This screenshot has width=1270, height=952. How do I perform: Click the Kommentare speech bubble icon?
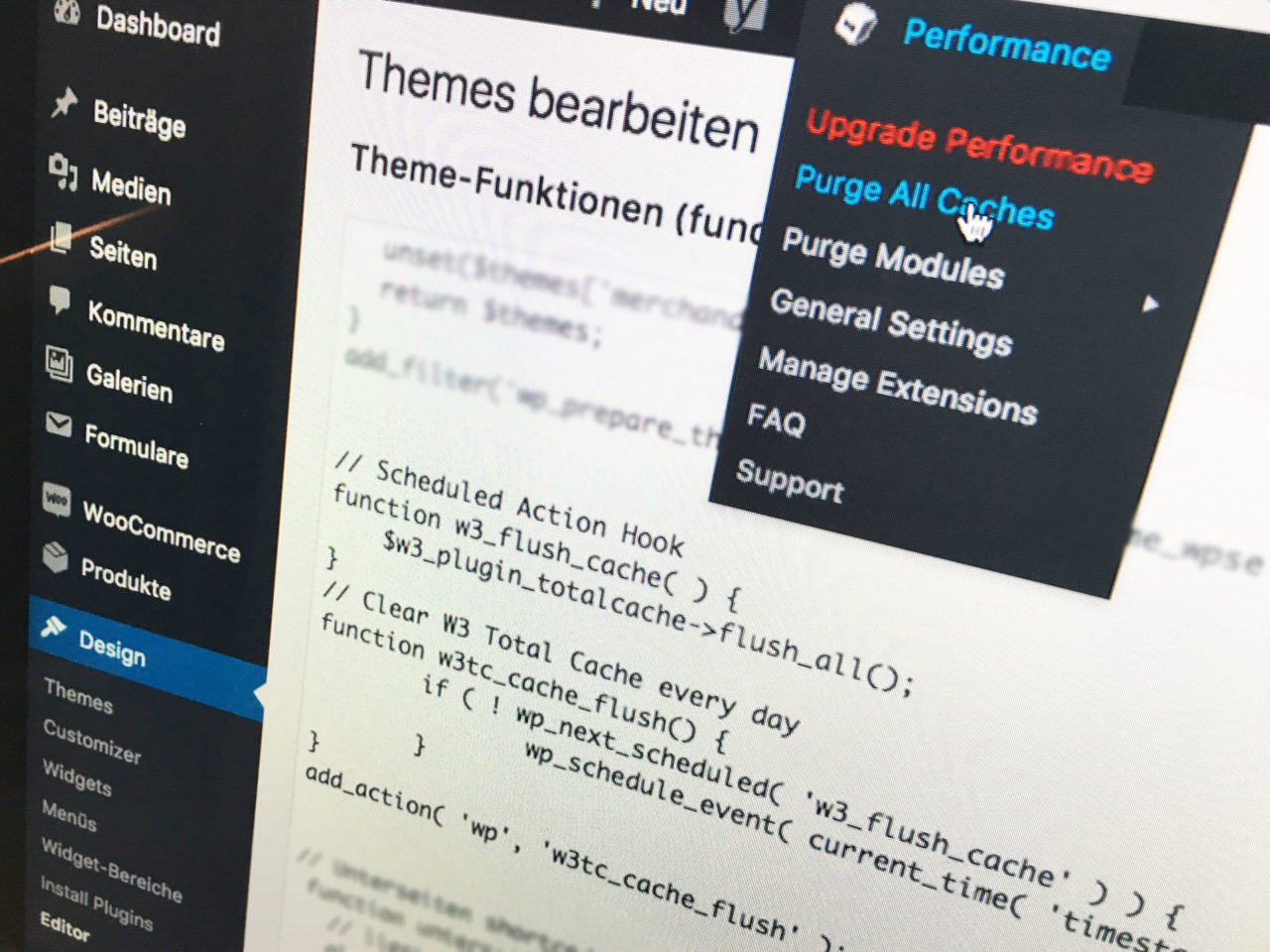click(x=61, y=300)
